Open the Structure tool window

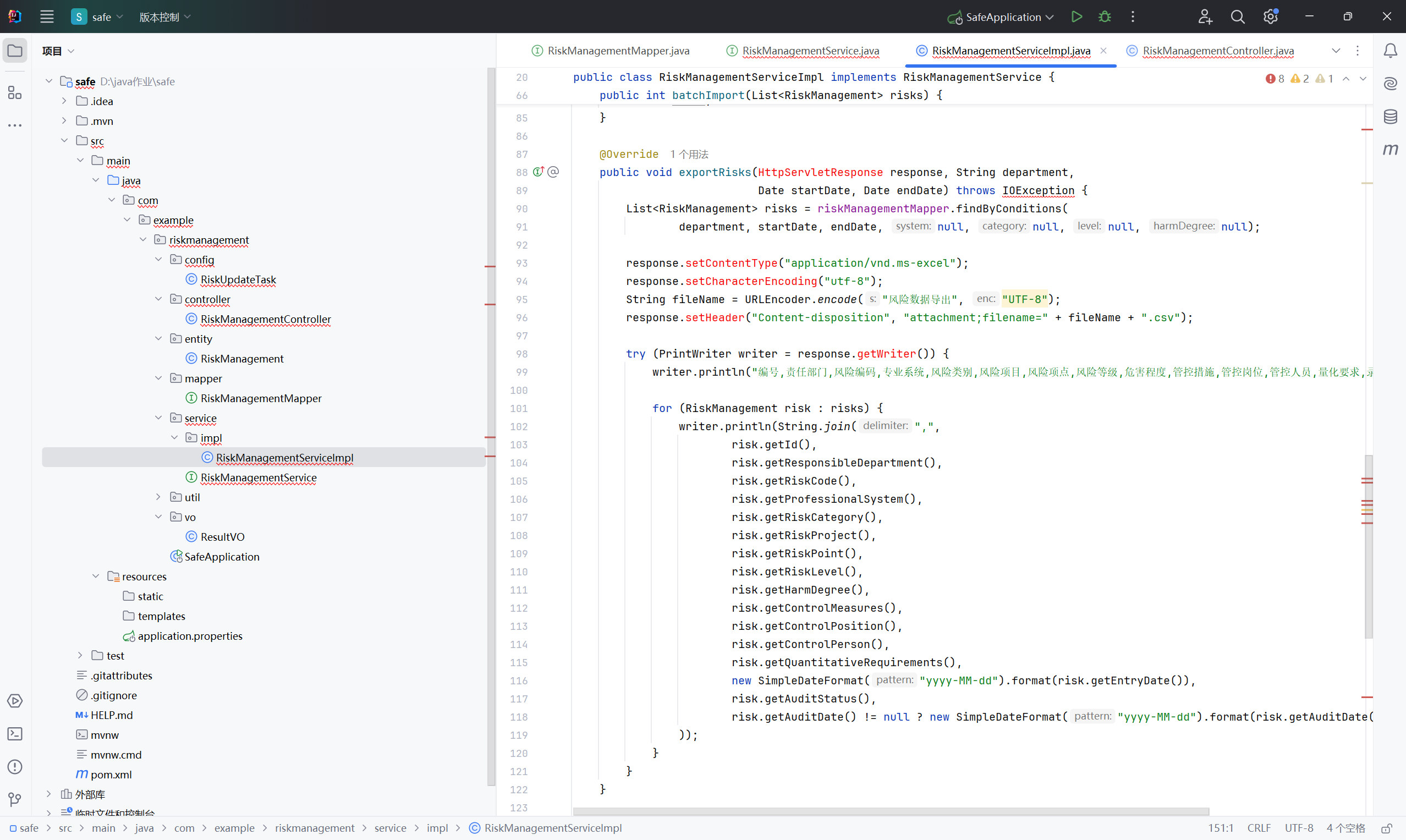point(15,92)
